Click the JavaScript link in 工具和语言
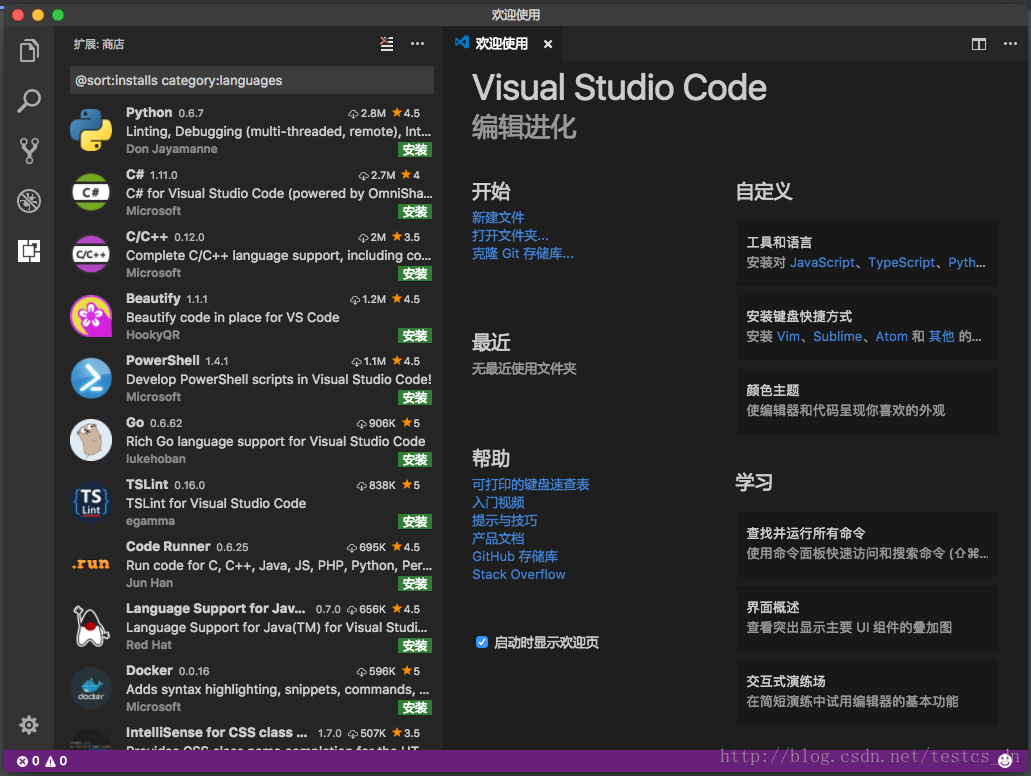This screenshot has height=776, width=1031. pos(822,262)
